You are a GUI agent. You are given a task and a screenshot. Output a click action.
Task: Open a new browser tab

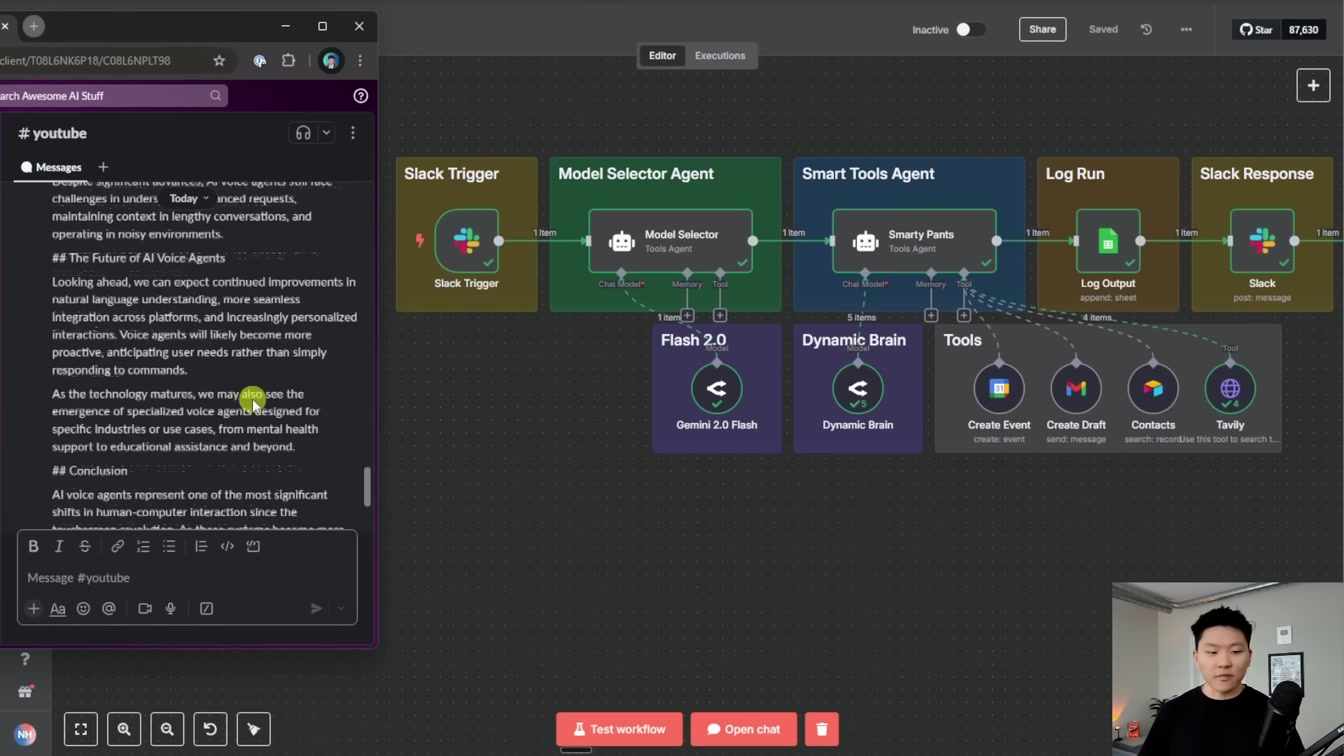point(33,26)
